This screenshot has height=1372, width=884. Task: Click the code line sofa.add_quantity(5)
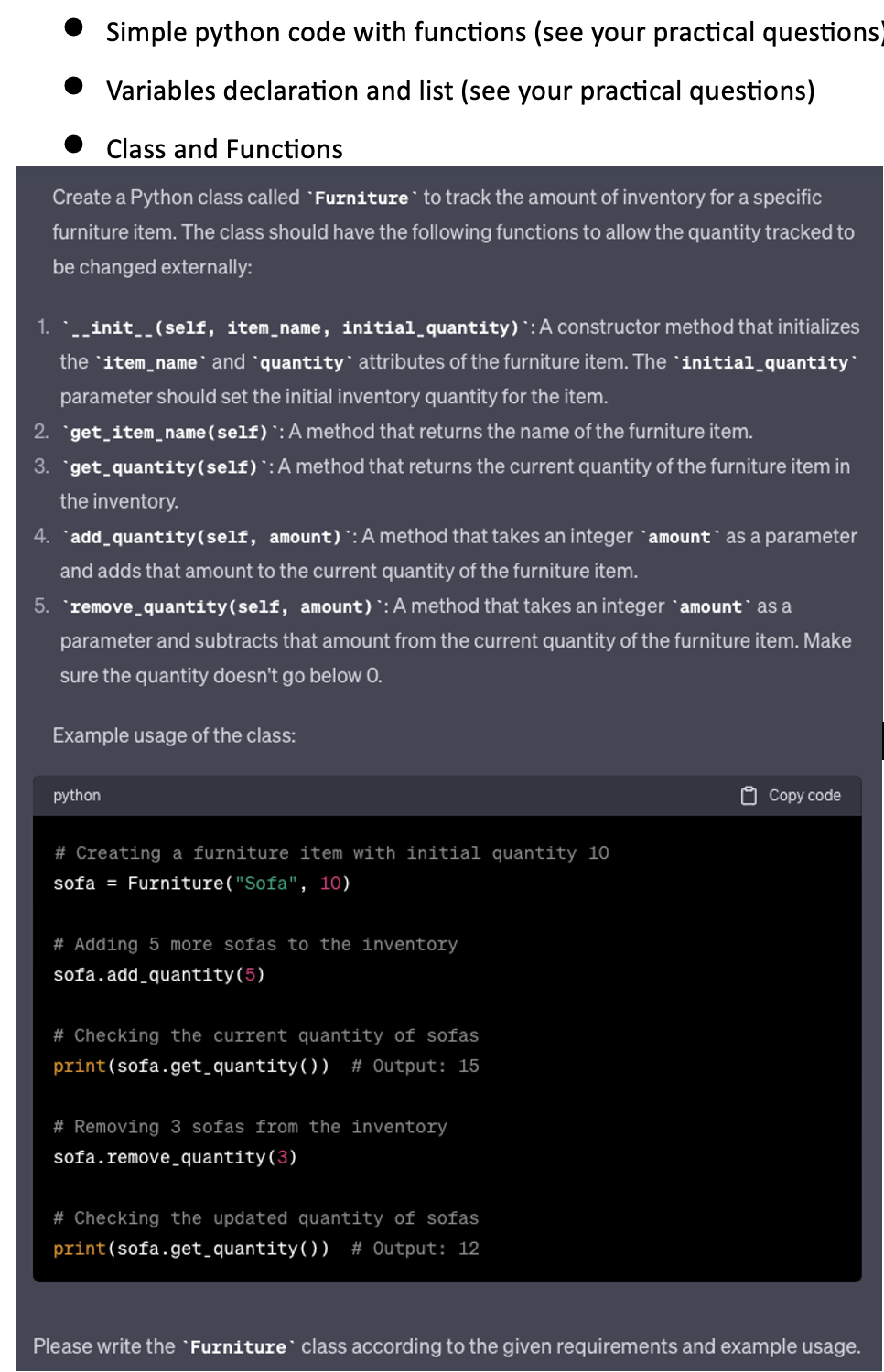[x=159, y=975]
